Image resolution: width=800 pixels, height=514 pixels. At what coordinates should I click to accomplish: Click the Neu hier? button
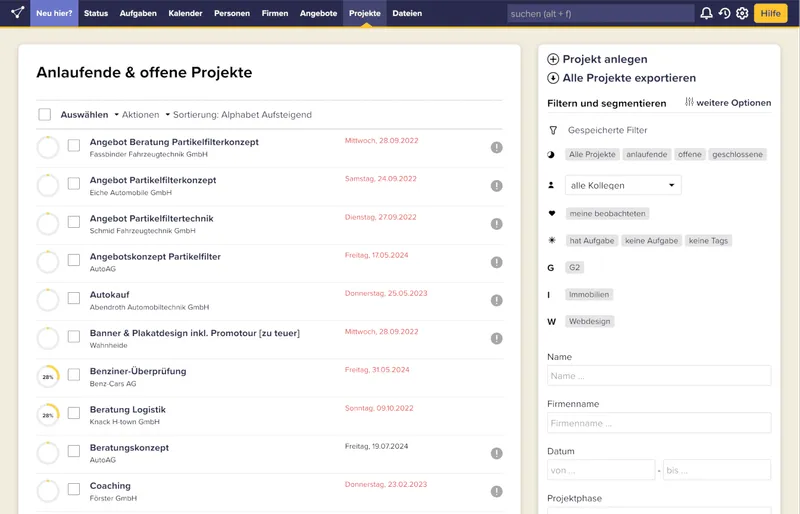point(54,13)
